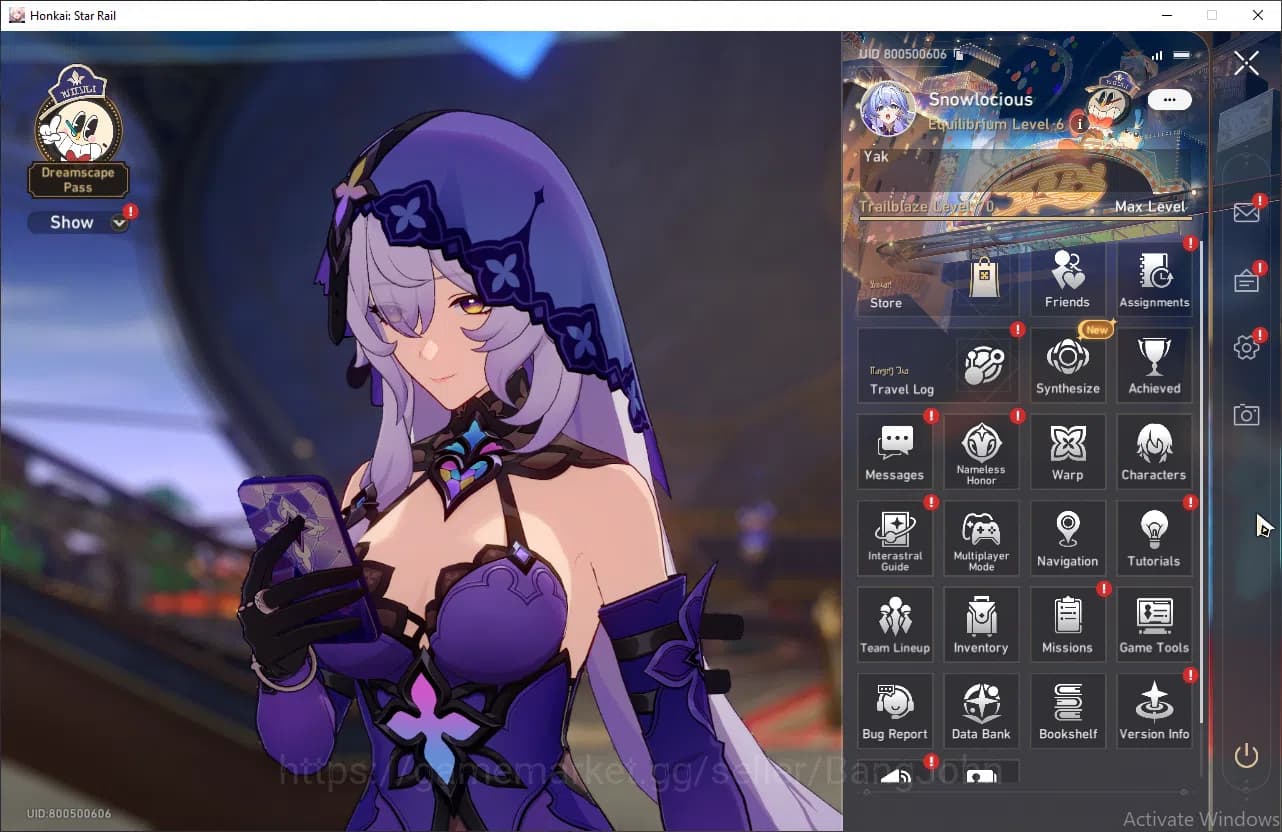Open the settings gear in the sidebar
This screenshot has width=1282, height=832.
pyautogui.click(x=1246, y=347)
